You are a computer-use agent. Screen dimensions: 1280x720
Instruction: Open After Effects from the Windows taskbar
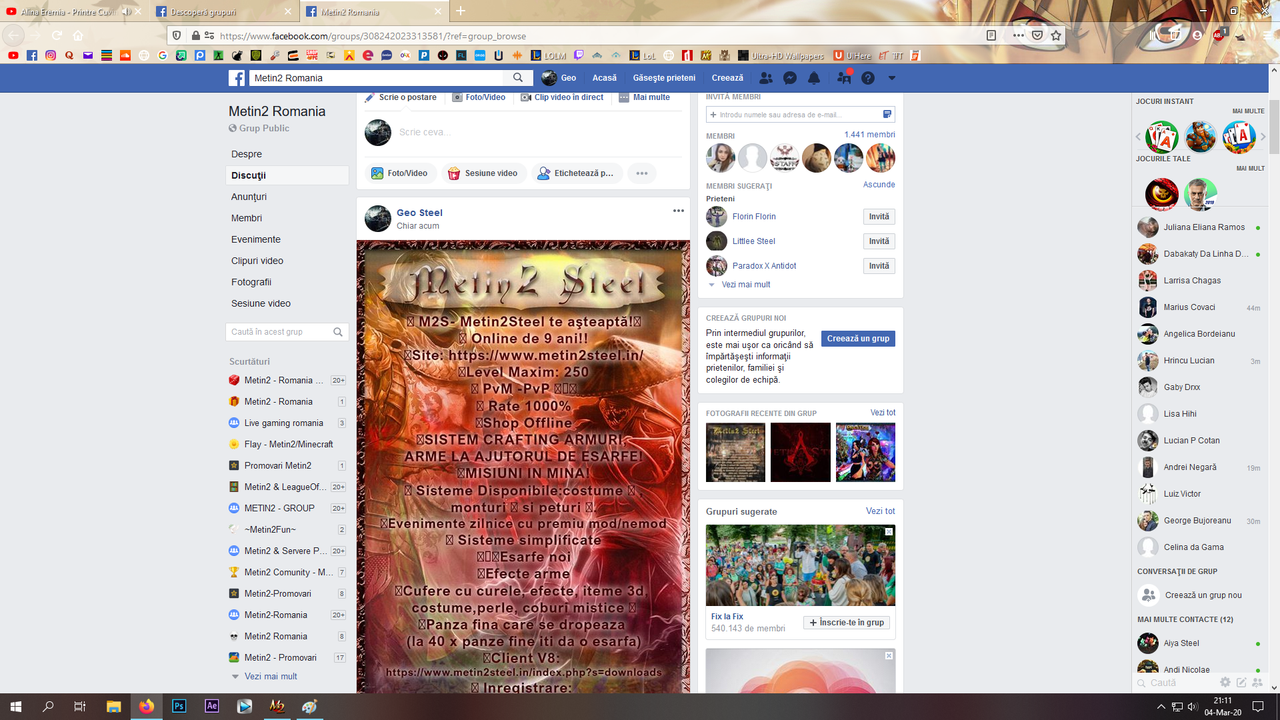212,706
